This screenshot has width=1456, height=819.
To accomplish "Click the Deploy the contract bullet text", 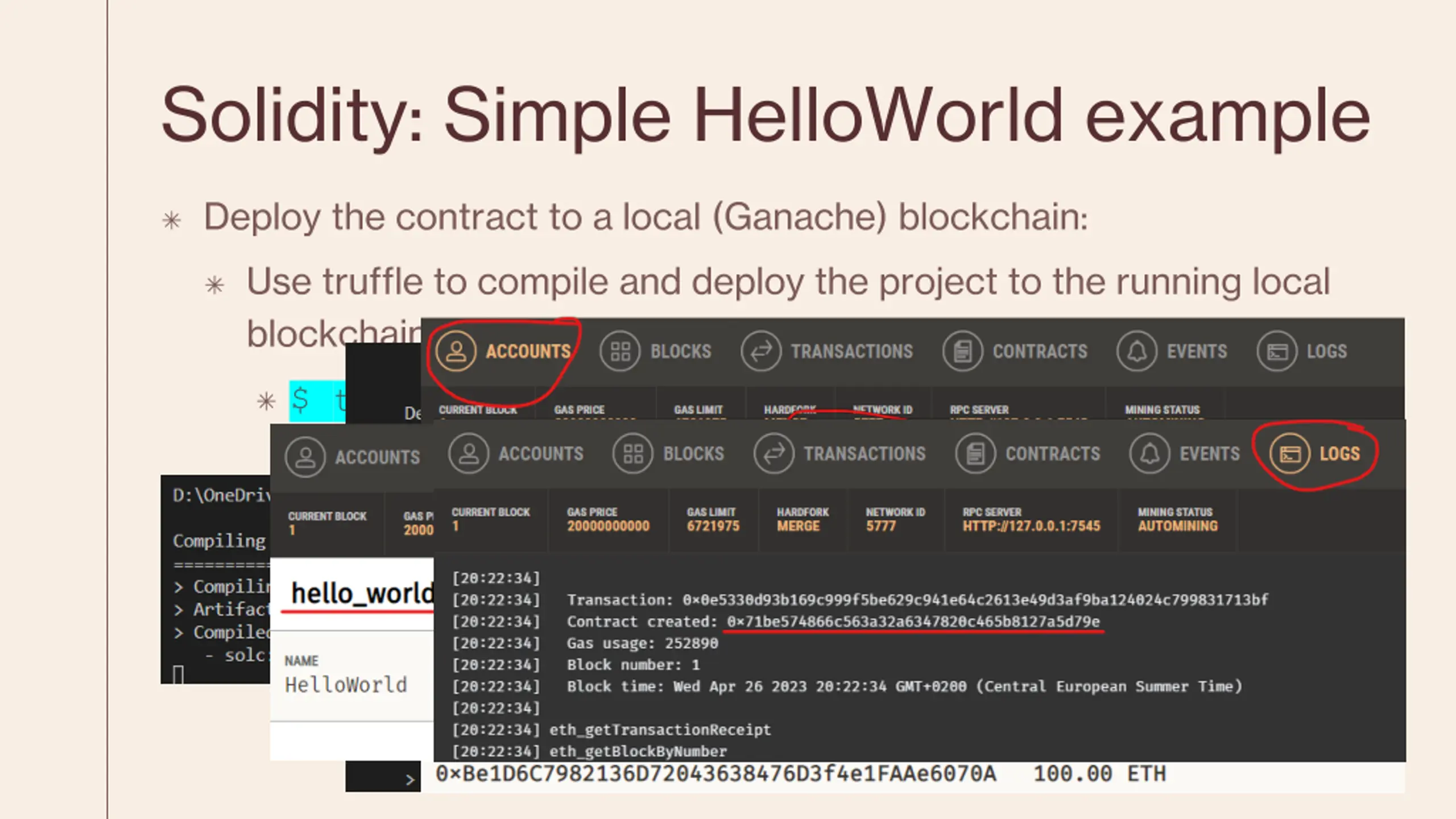I will [x=646, y=217].
